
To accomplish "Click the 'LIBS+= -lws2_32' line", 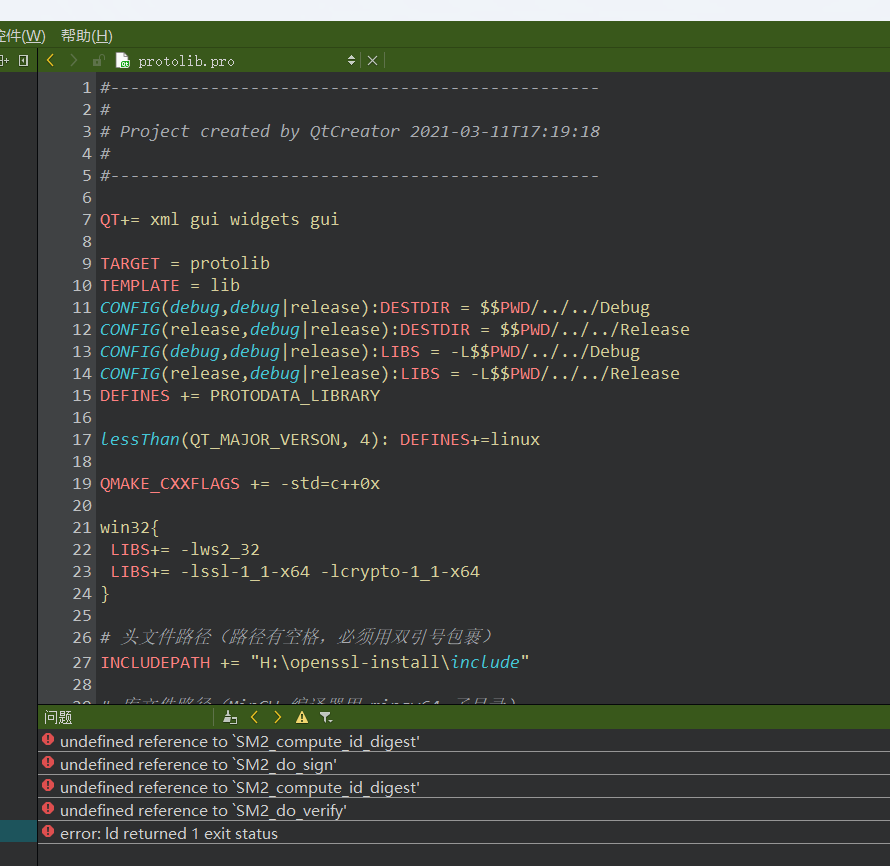I will pos(185,549).
